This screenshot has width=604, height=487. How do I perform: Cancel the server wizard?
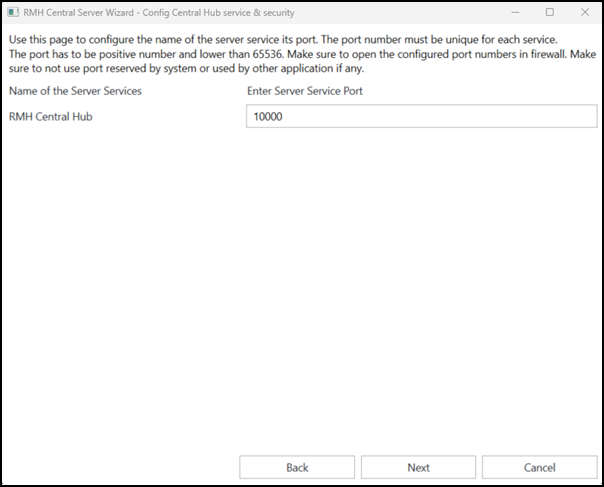(540, 467)
